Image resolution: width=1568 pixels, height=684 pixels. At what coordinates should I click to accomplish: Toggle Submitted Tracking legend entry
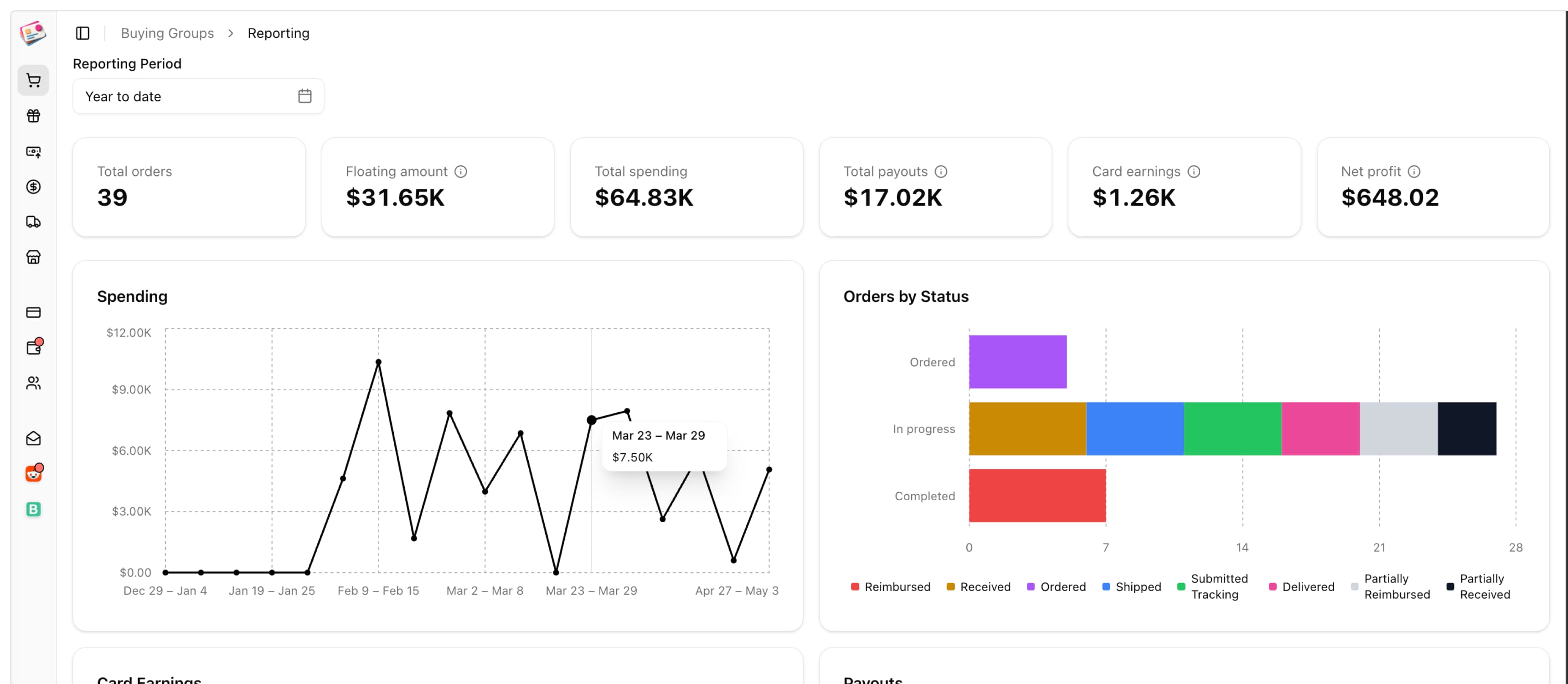tap(1212, 586)
